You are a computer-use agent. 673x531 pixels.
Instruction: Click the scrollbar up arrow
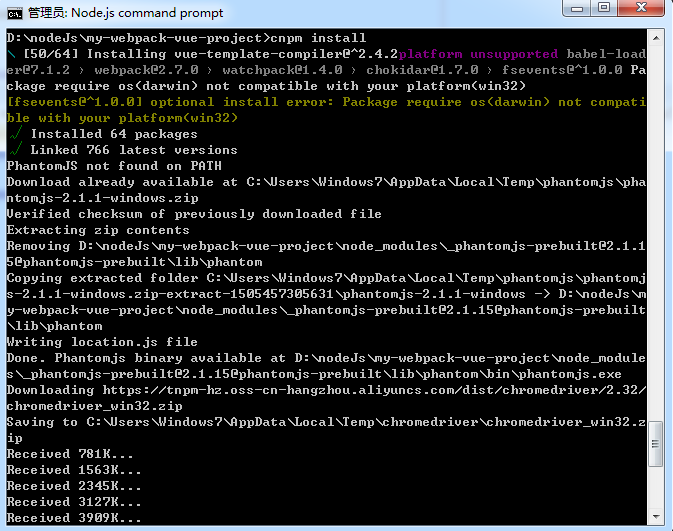[x=656, y=39]
